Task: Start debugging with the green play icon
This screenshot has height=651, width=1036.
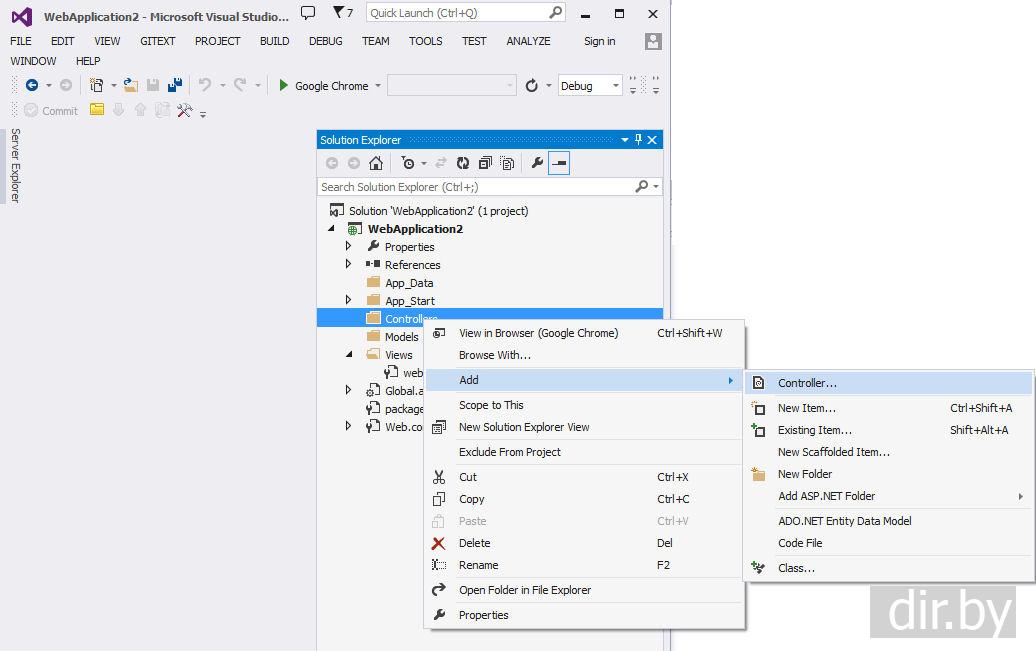Action: click(x=284, y=86)
